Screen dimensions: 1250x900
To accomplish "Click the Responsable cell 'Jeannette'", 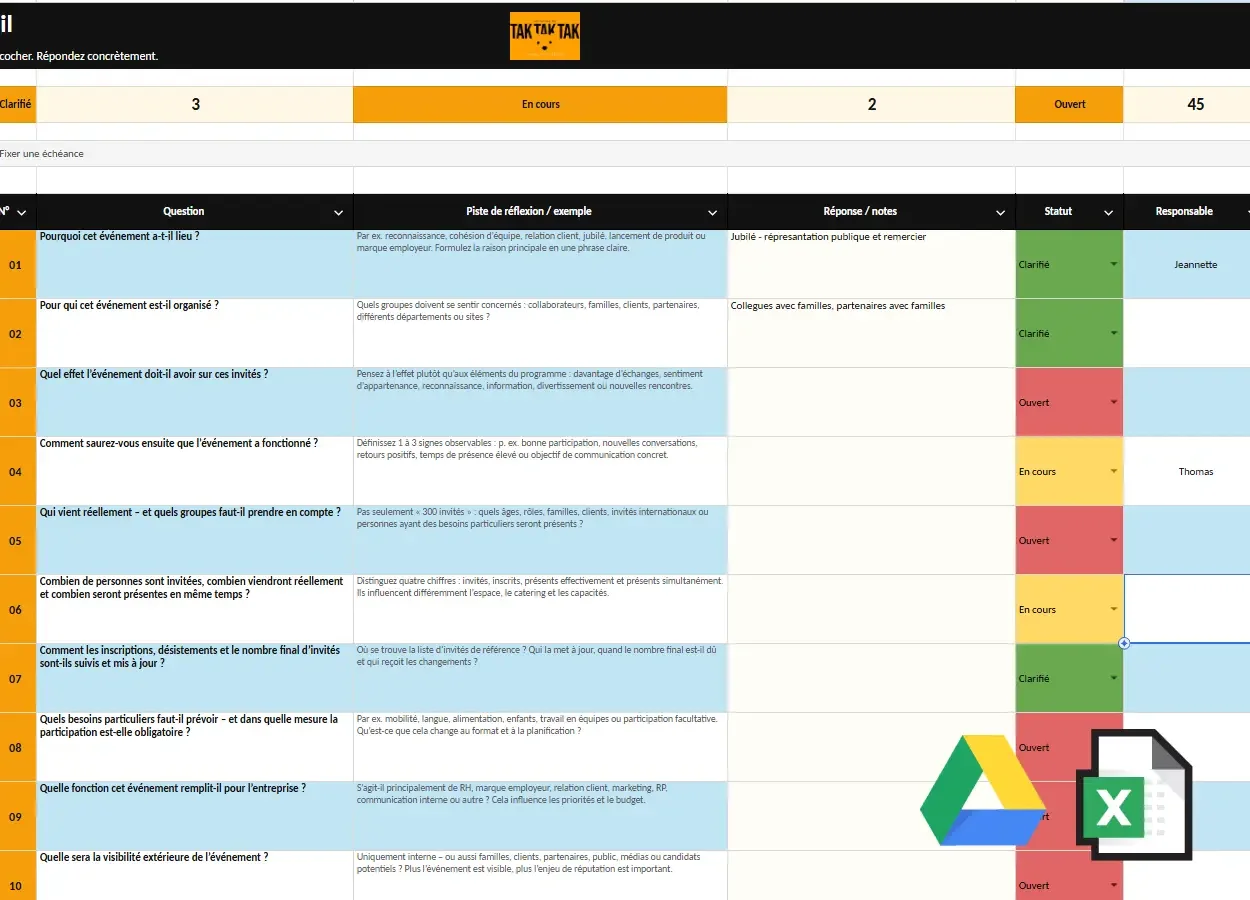I will tap(1187, 264).
